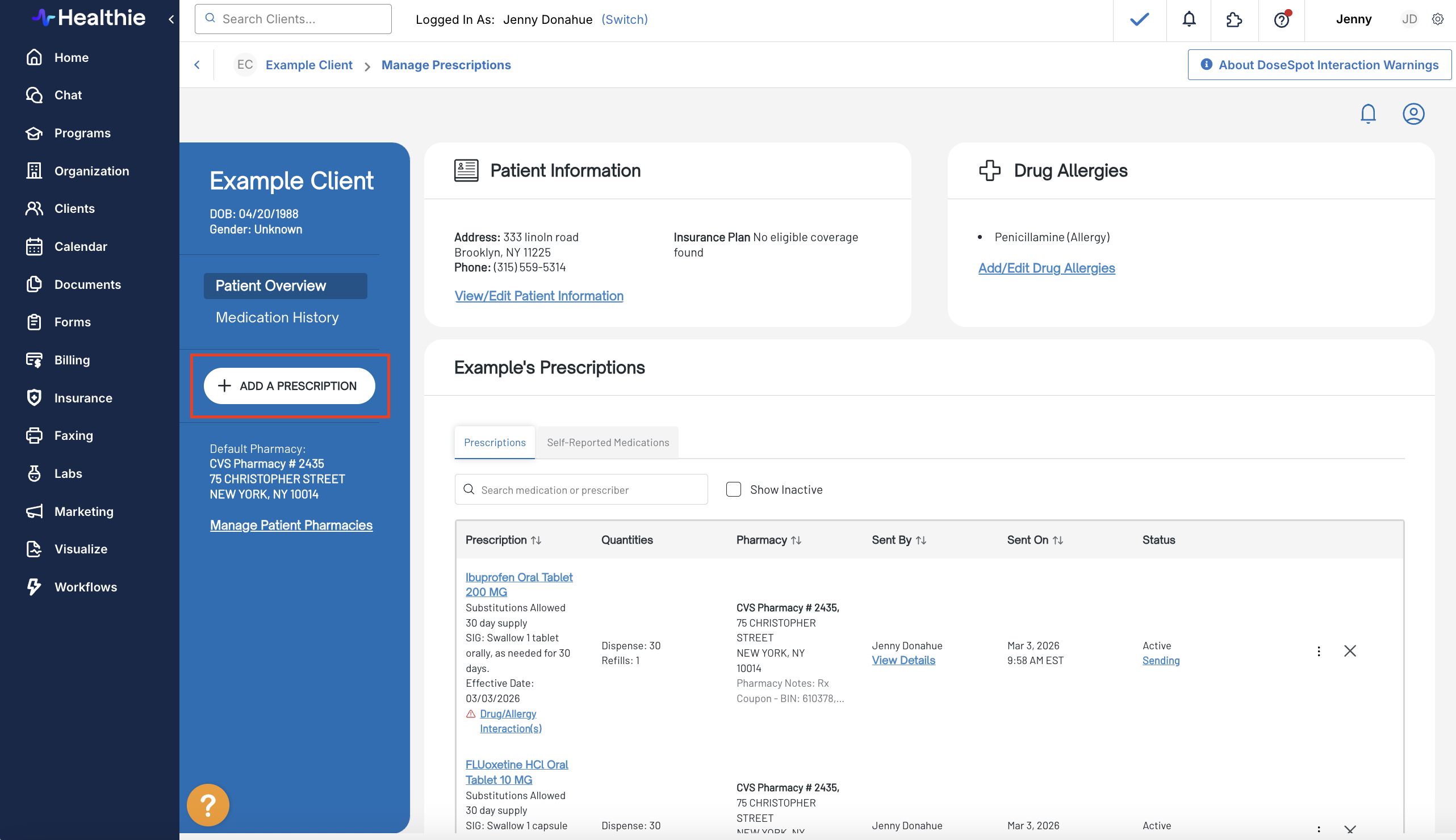Click the top bar notifications bell

[x=1189, y=20]
